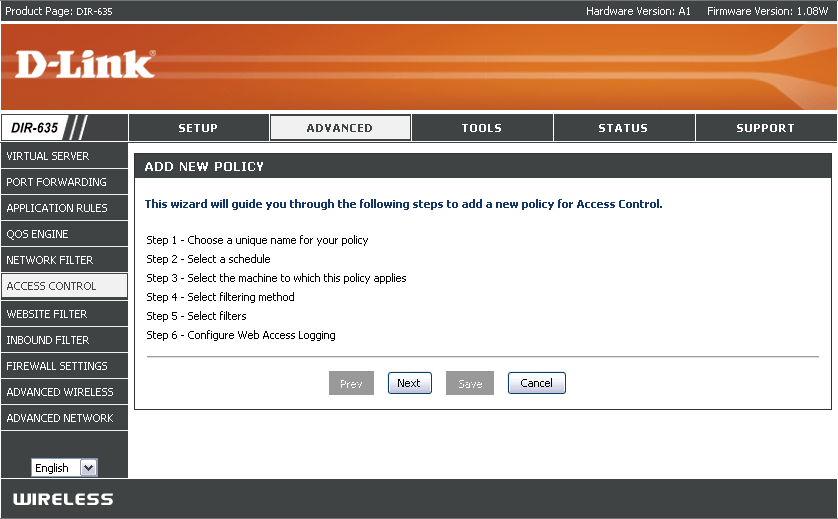Click Step 1 unique name text
The width and height of the screenshot is (838, 519).
257,240
